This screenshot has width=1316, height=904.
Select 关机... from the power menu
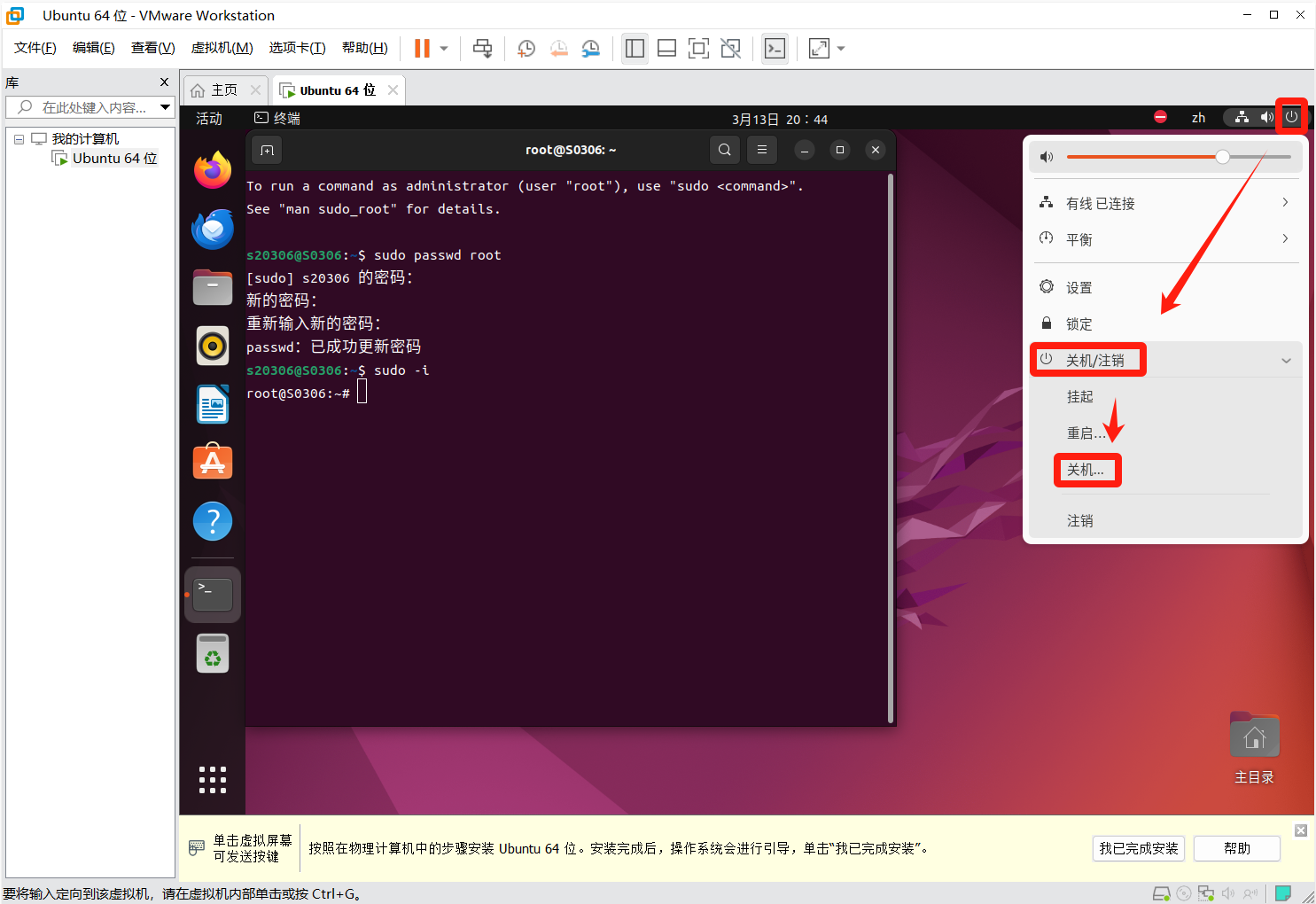[1086, 470]
